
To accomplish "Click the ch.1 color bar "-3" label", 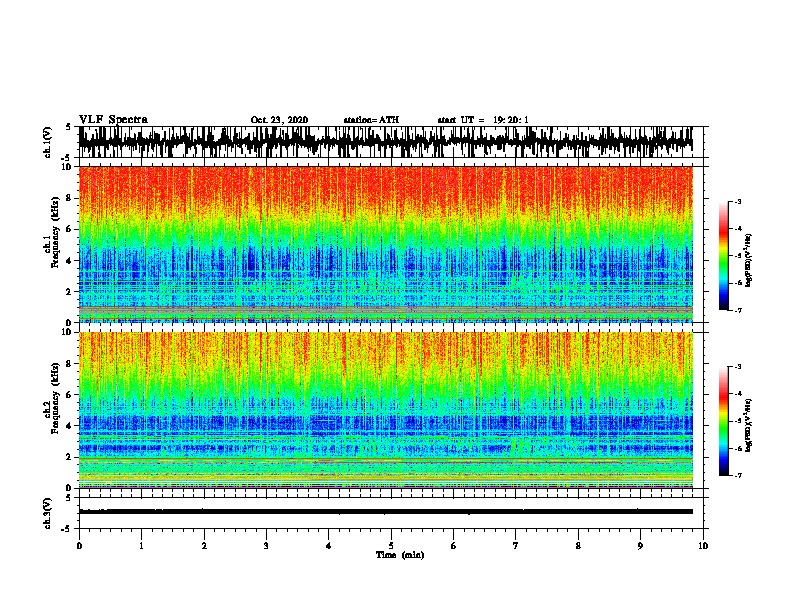I will 737,201.
